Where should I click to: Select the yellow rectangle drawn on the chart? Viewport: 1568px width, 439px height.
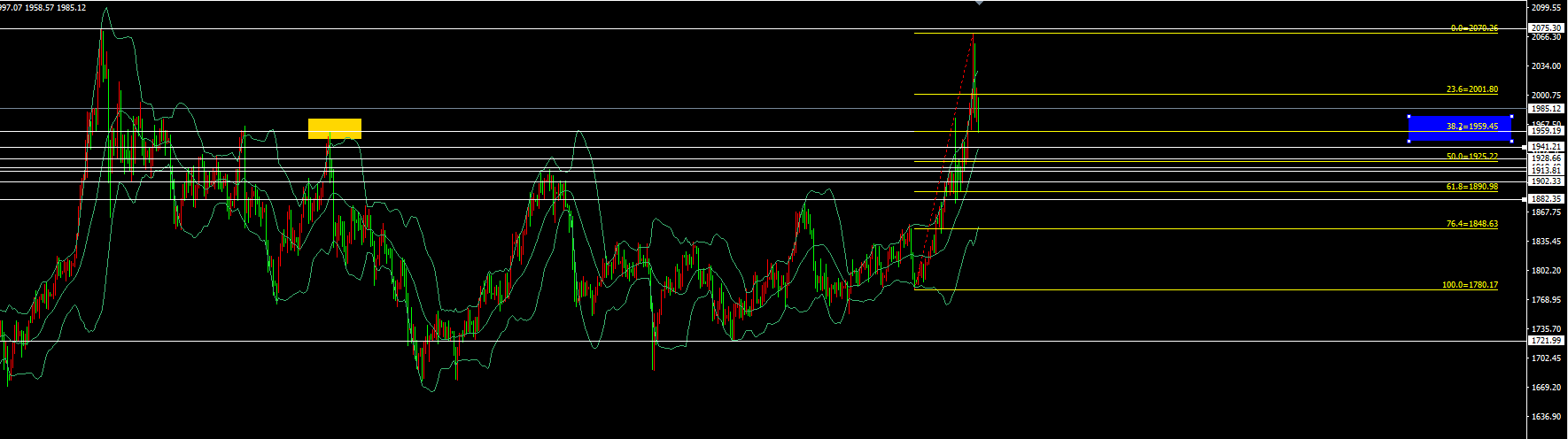(x=335, y=128)
